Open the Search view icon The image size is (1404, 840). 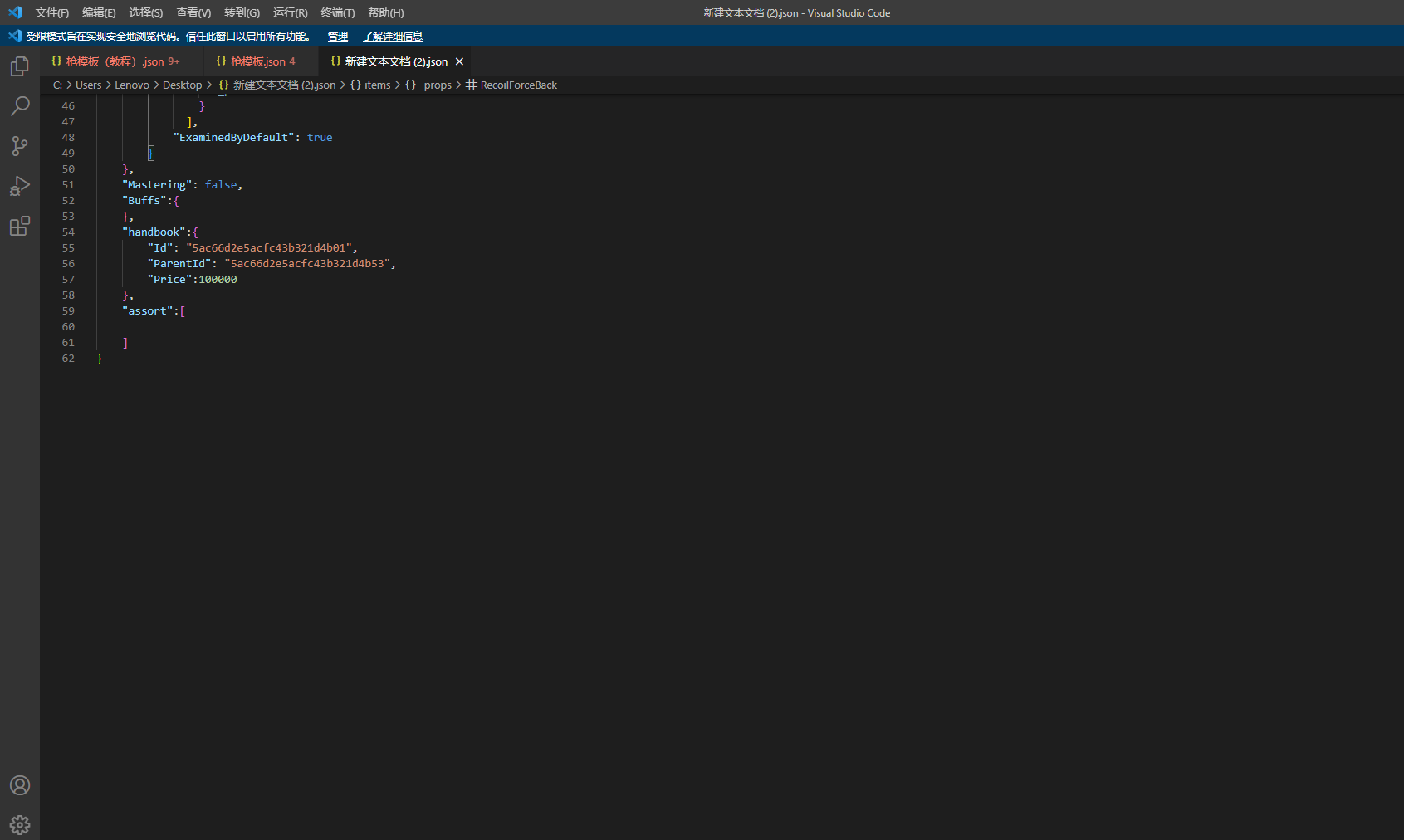20,106
